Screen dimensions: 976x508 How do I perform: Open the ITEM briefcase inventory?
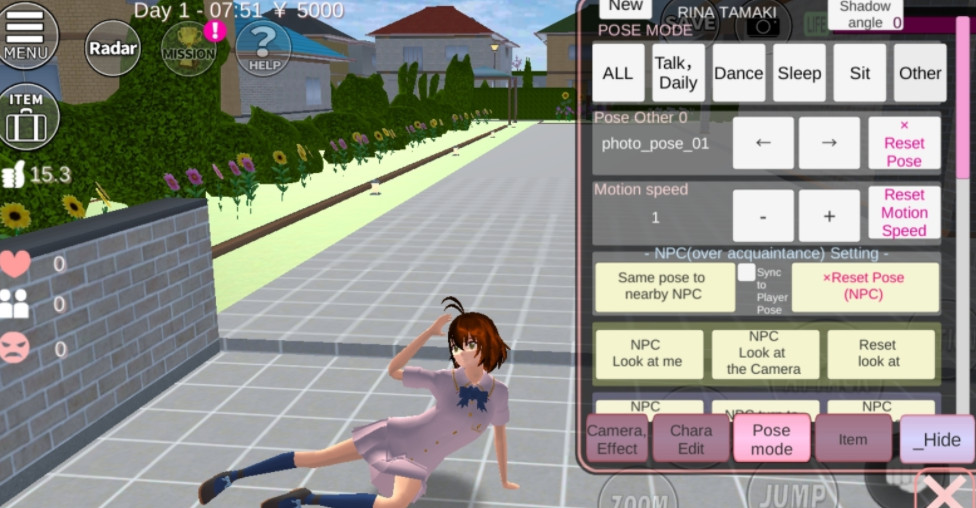click(x=27, y=116)
